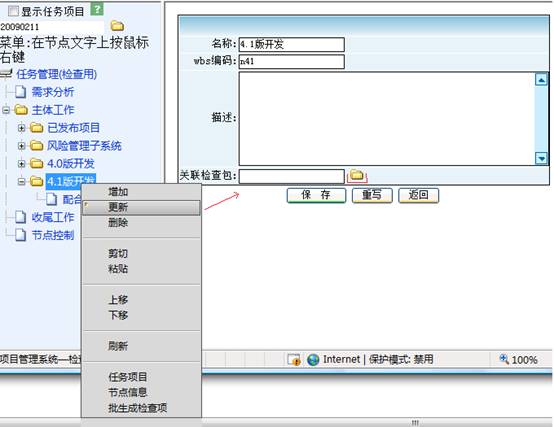The width and height of the screenshot is (554, 427).
Task: Click the security warning icon in status bar
Action: coord(294,360)
